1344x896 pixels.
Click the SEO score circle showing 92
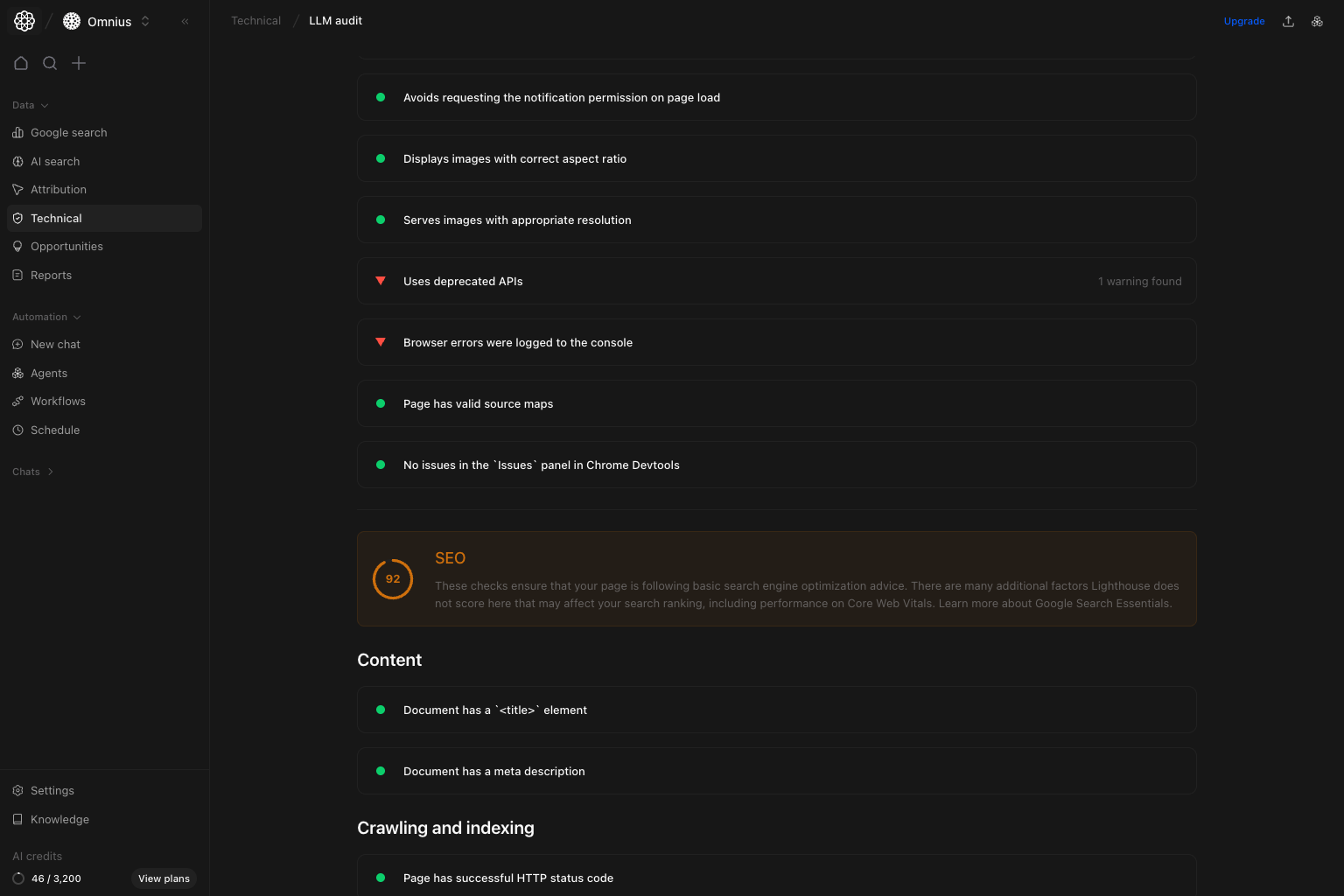click(x=392, y=578)
